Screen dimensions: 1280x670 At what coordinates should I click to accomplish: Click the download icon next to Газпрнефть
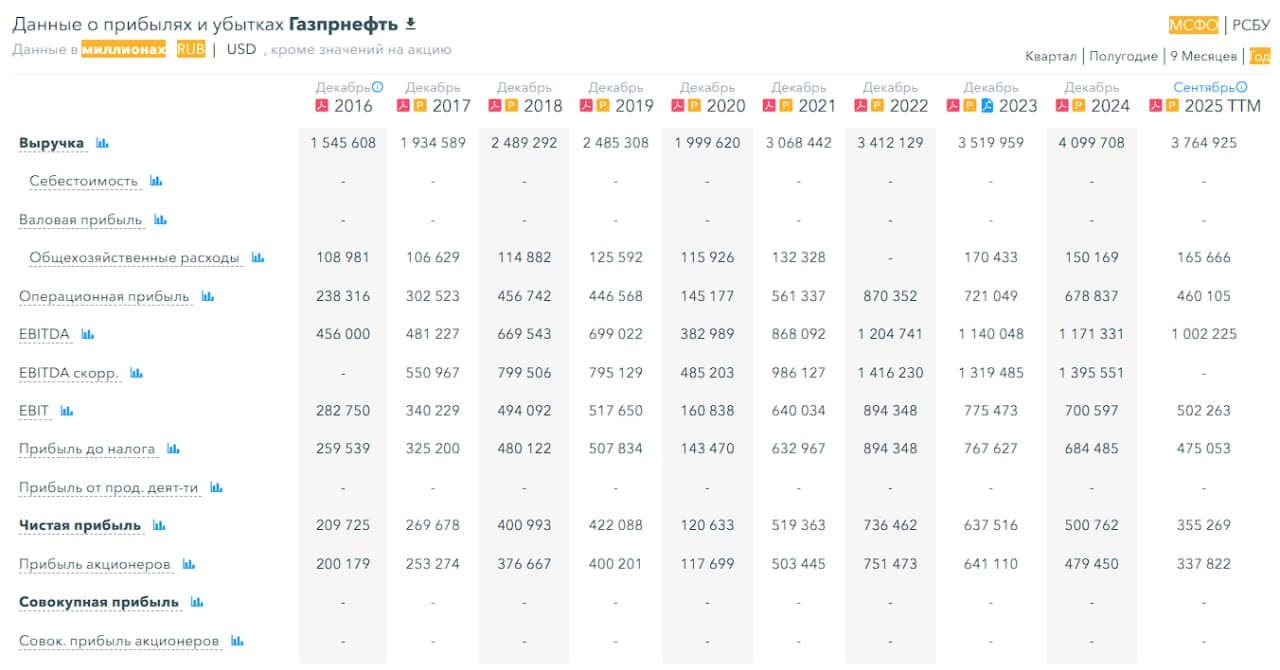point(410,24)
